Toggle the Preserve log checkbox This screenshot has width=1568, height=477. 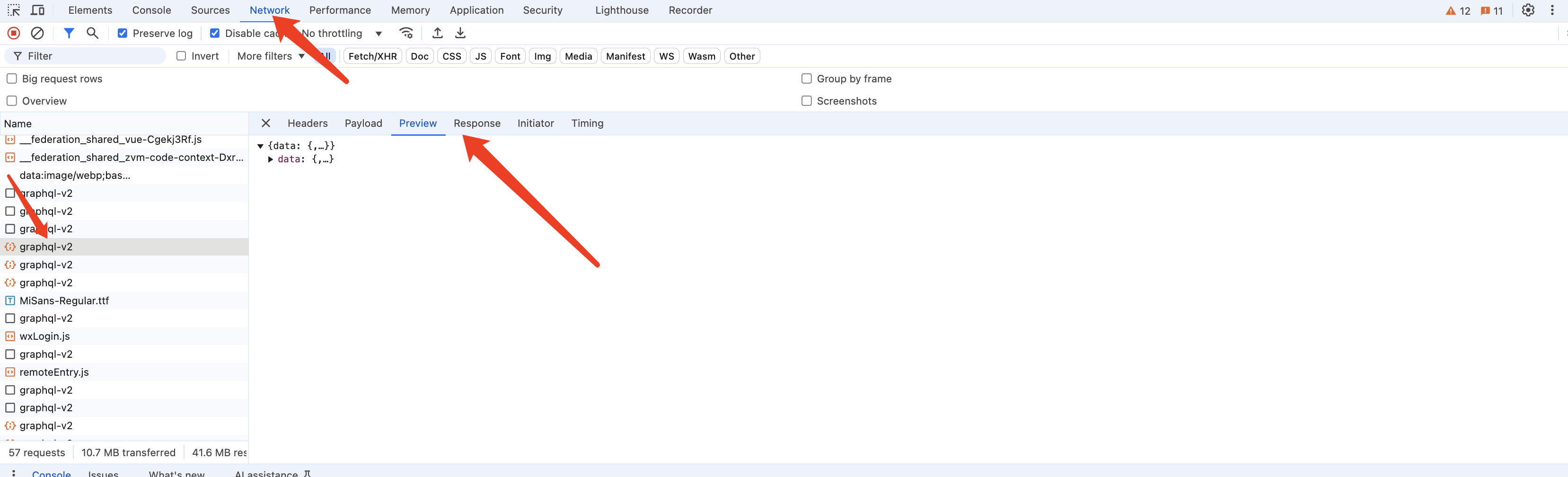123,34
